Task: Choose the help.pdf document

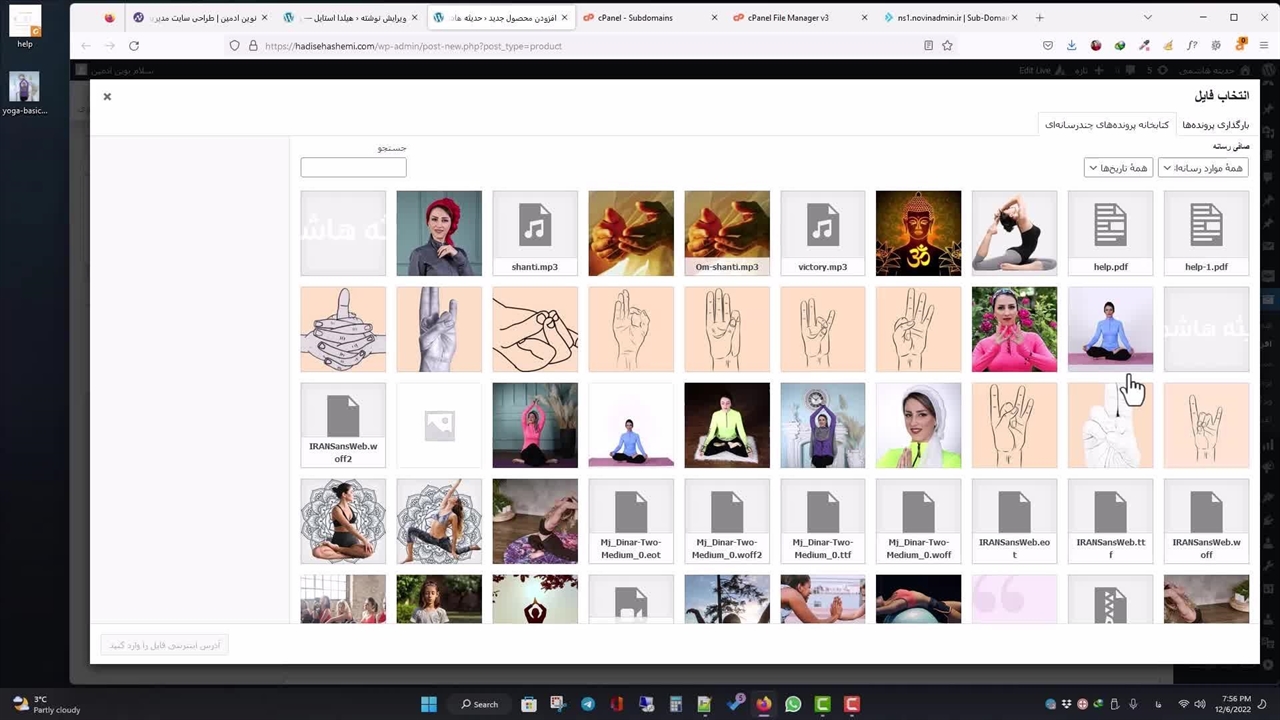Action: tap(1110, 233)
